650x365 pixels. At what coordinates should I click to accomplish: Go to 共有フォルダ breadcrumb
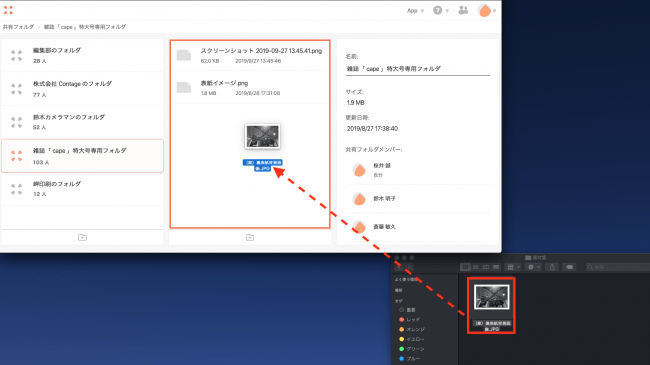pos(18,27)
